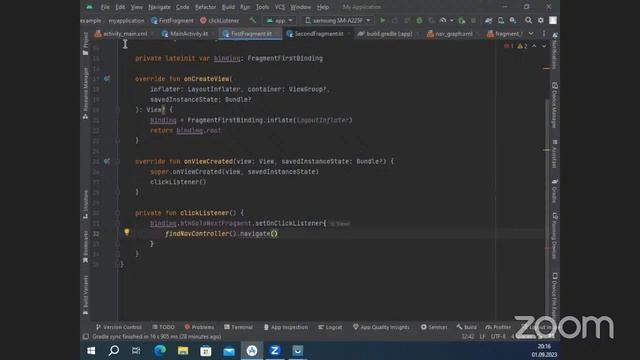Open the Refactor menu
Screen dimensions: 640x360
pyautogui.click(x=205, y=7)
